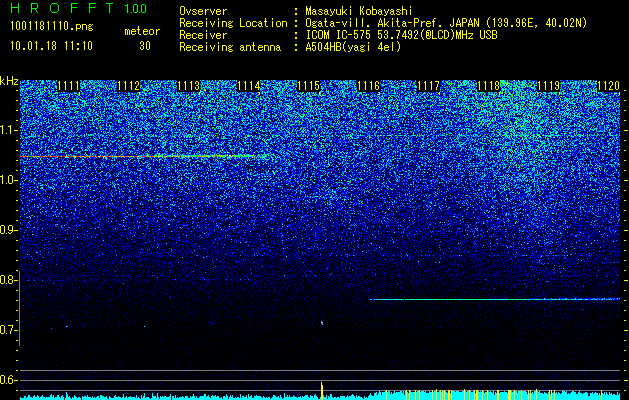Click the 1118 time marker
Screen dimensions: 629x400
[x=489, y=86]
